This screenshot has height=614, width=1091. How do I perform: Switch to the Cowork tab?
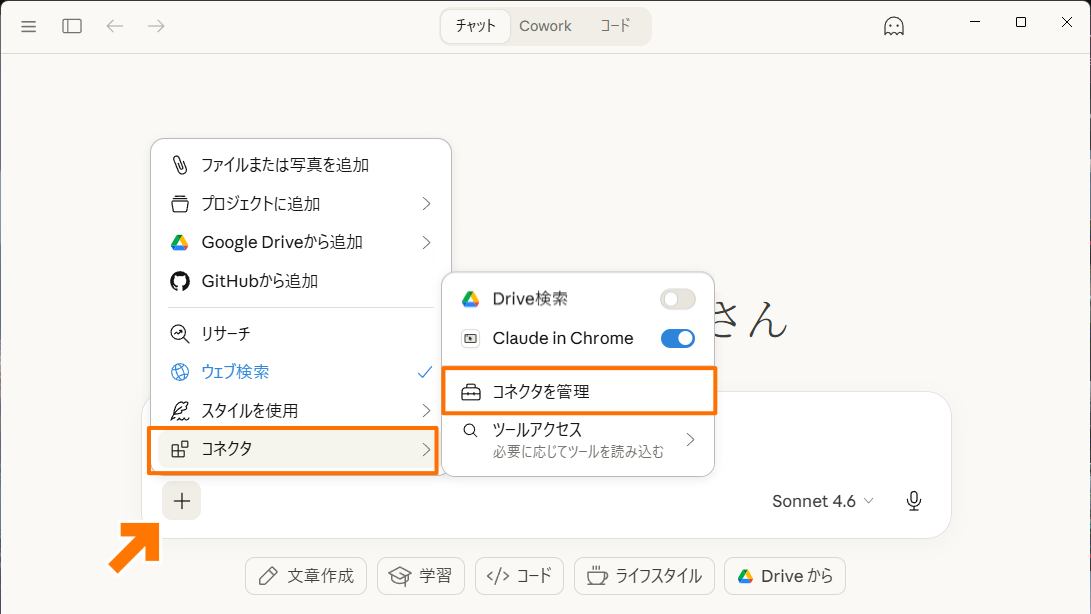click(x=545, y=26)
